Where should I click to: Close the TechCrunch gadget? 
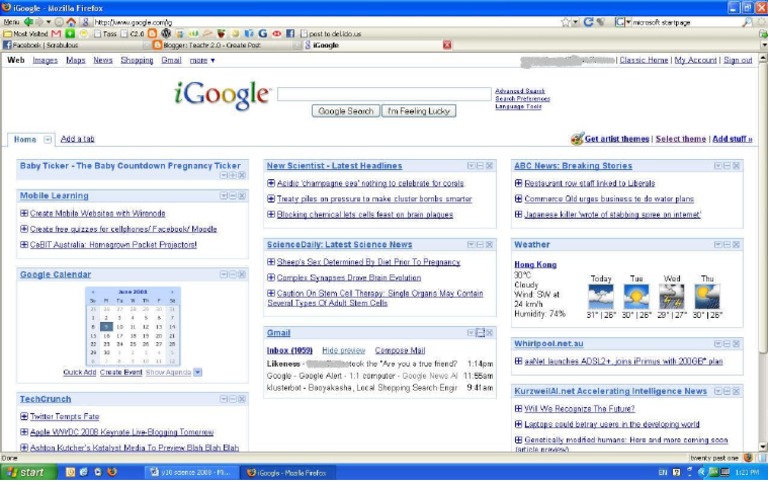(x=242, y=399)
